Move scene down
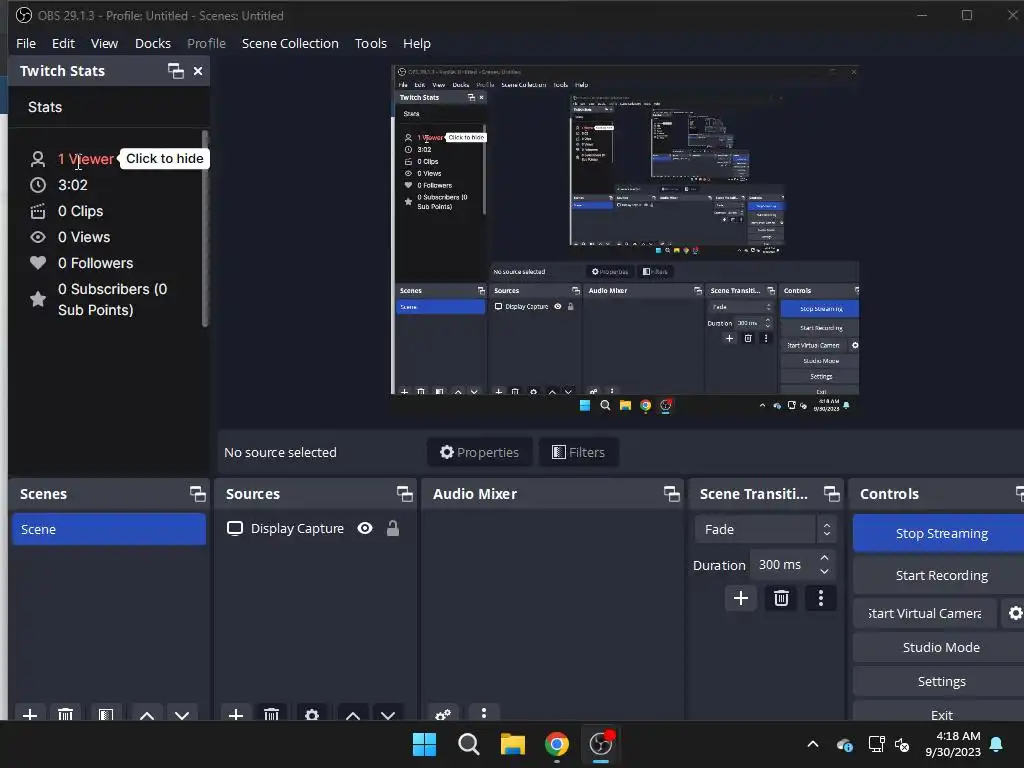The height and width of the screenshot is (768, 1024). [182, 714]
